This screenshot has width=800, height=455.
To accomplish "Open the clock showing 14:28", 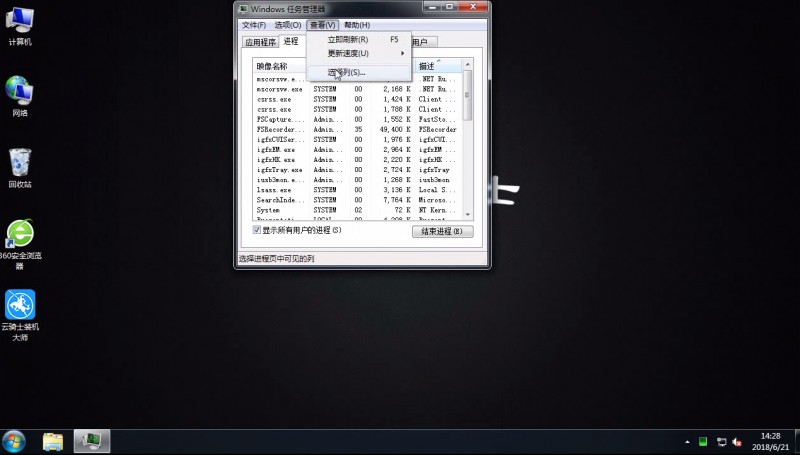I will (770, 436).
